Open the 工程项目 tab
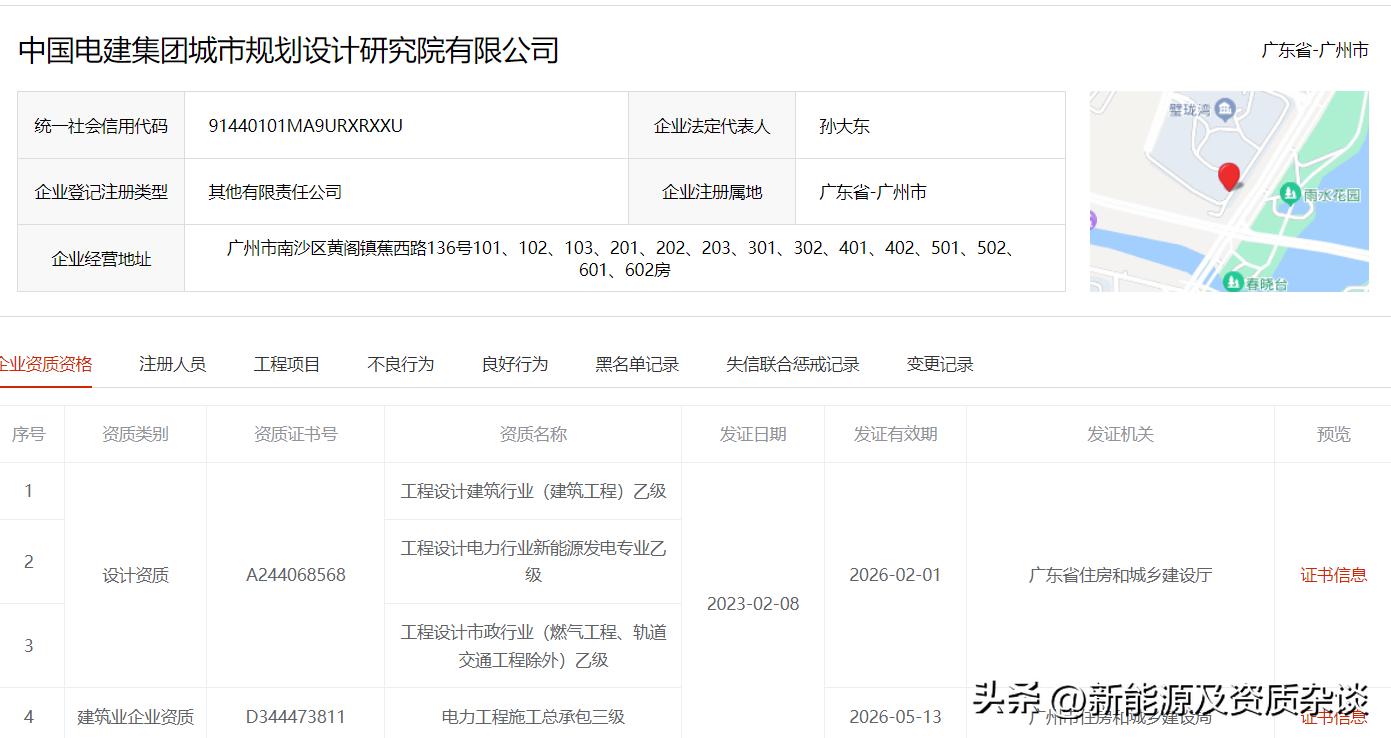The image size is (1391, 738). 286,364
